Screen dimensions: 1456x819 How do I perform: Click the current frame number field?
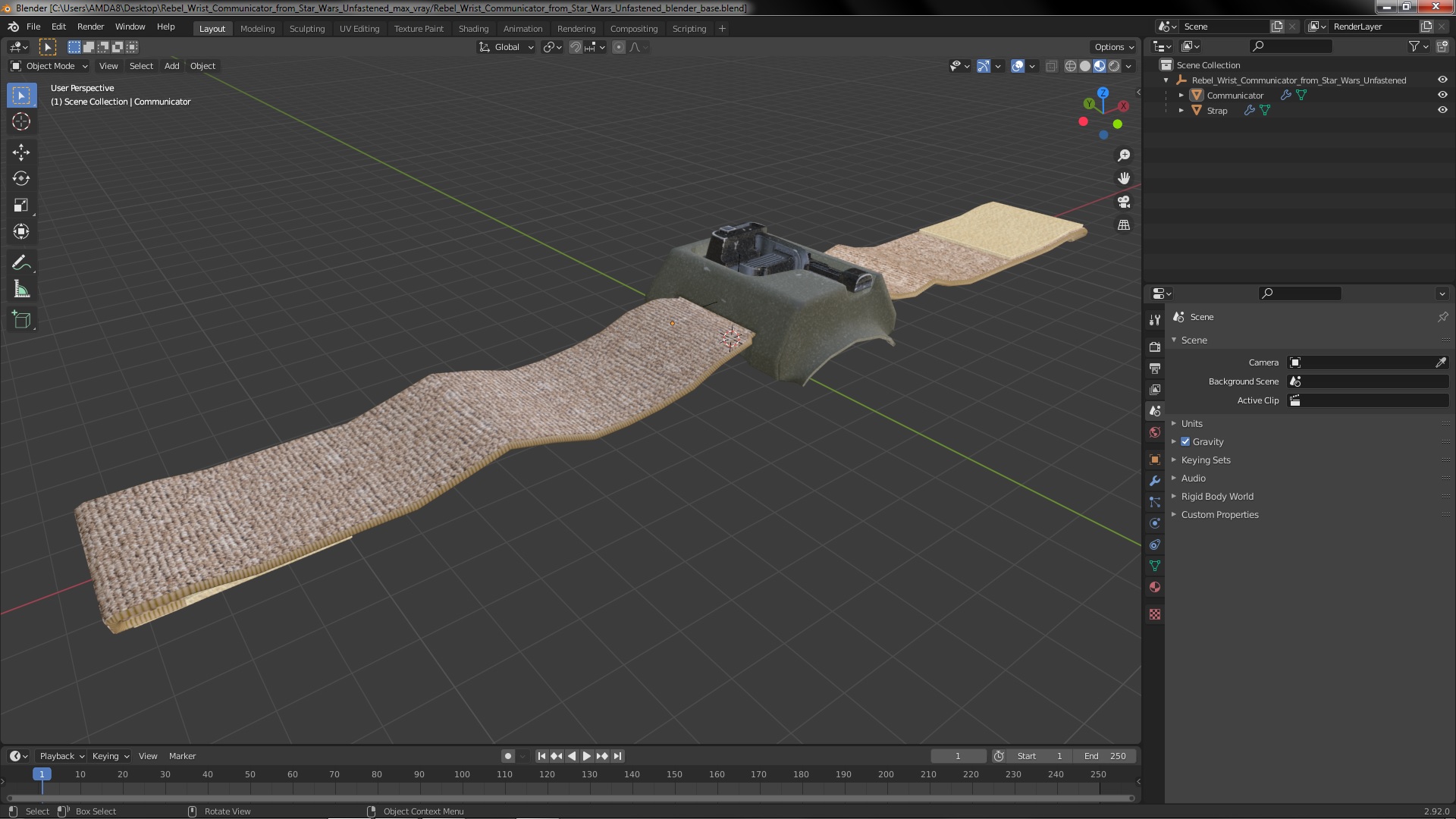click(958, 756)
